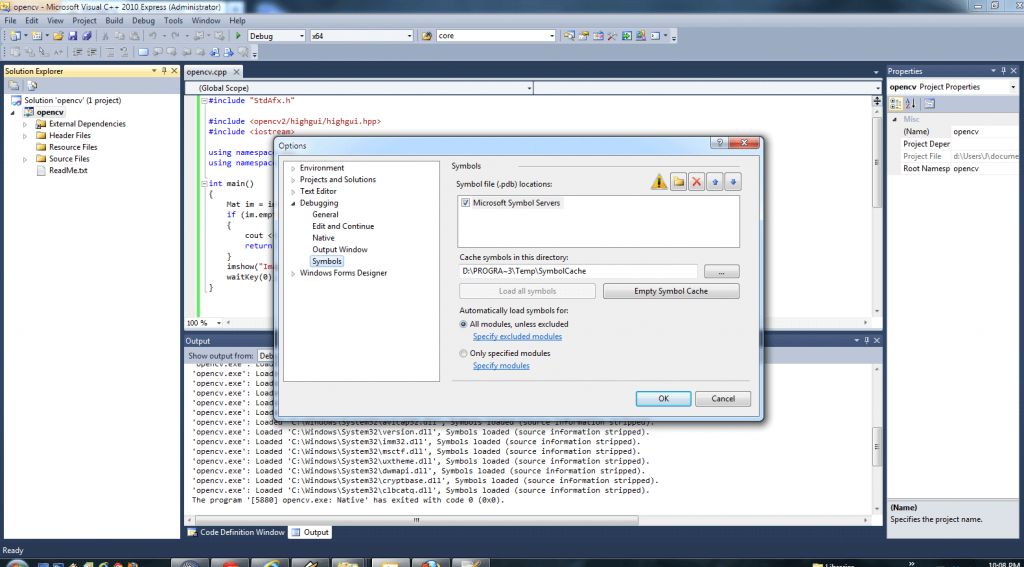
Task: Pin the Solution Explorer panel
Action: pos(164,71)
